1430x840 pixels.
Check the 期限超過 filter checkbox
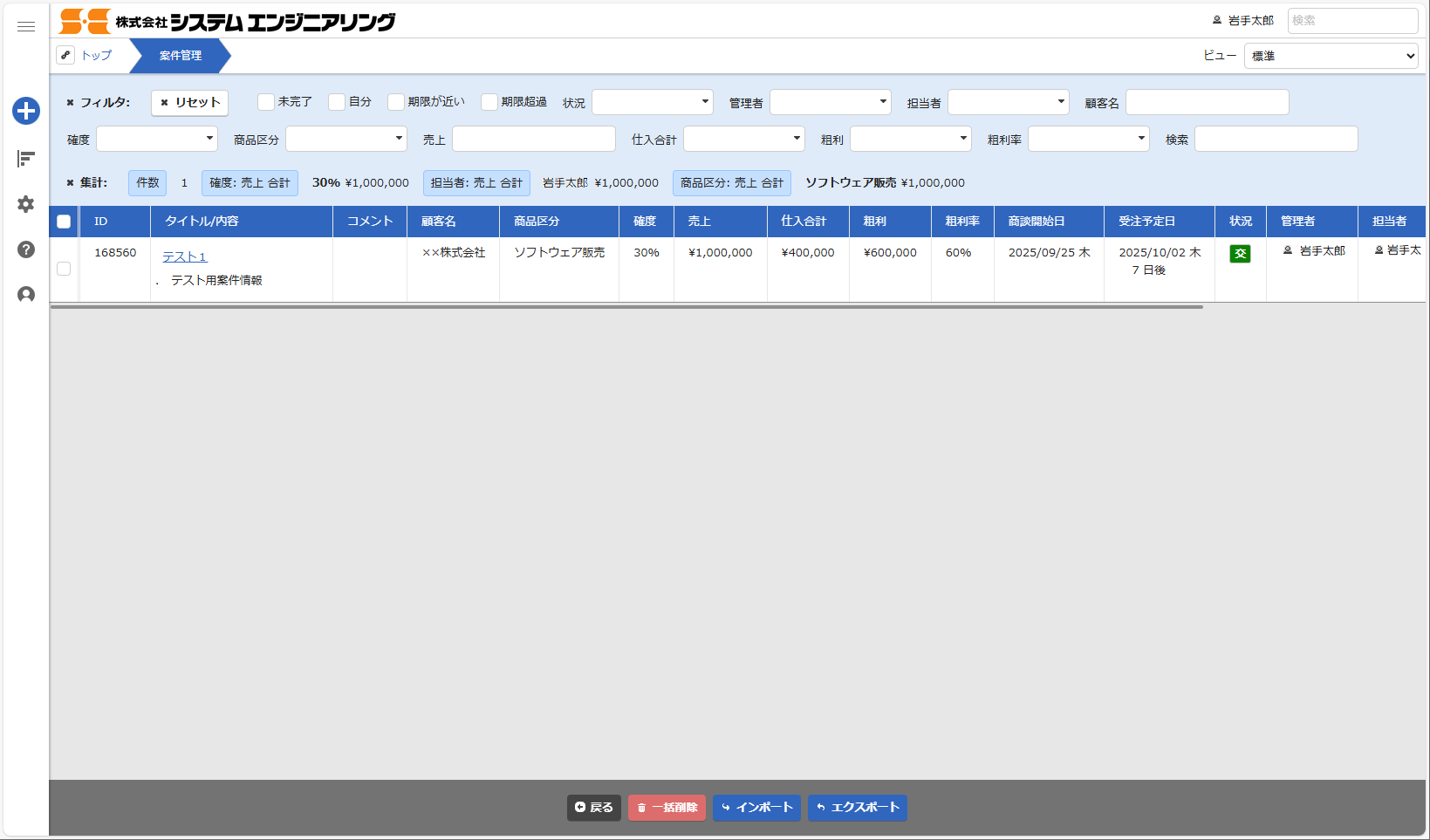(x=489, y=102)
